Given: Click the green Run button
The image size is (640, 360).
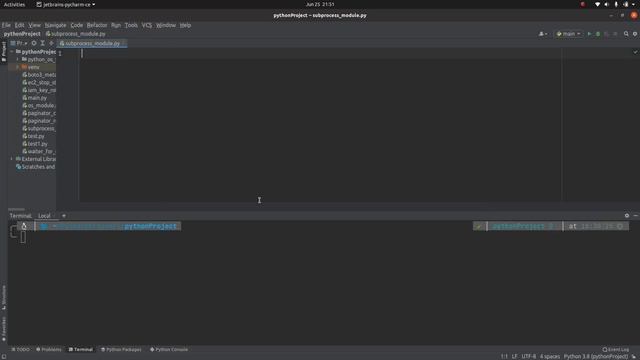Looking at the screenshot, I should (589, 34).
